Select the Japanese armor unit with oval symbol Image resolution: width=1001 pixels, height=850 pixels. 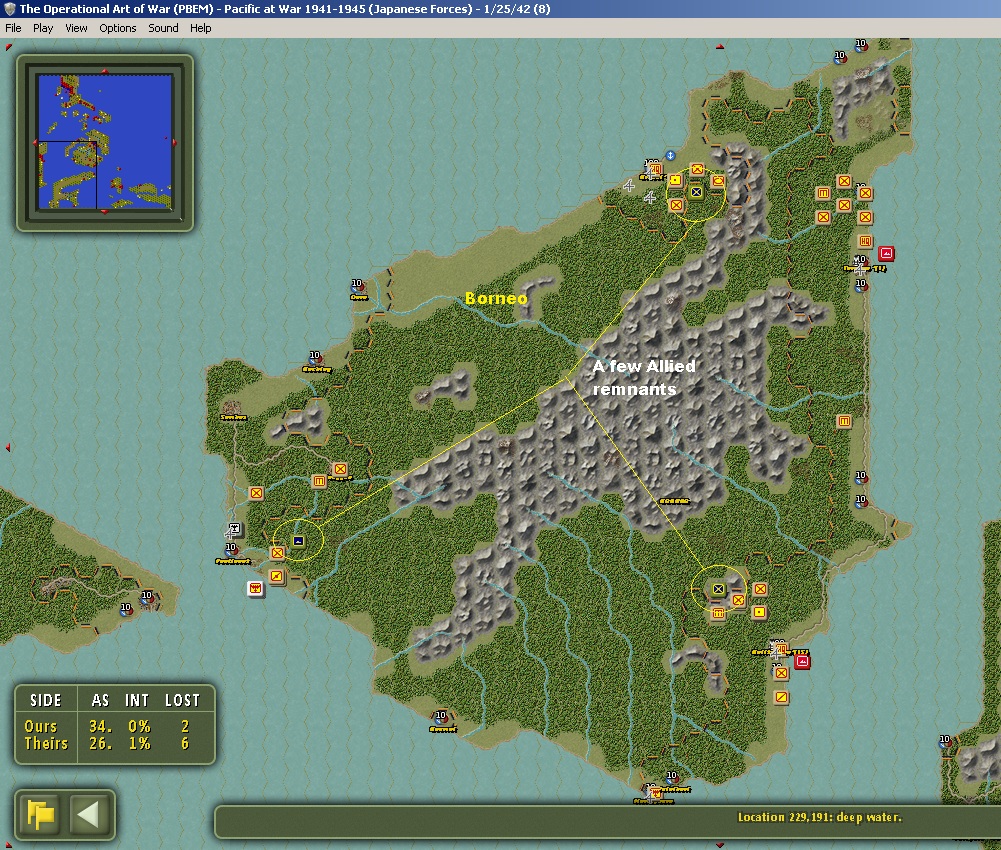coord(718,181)
